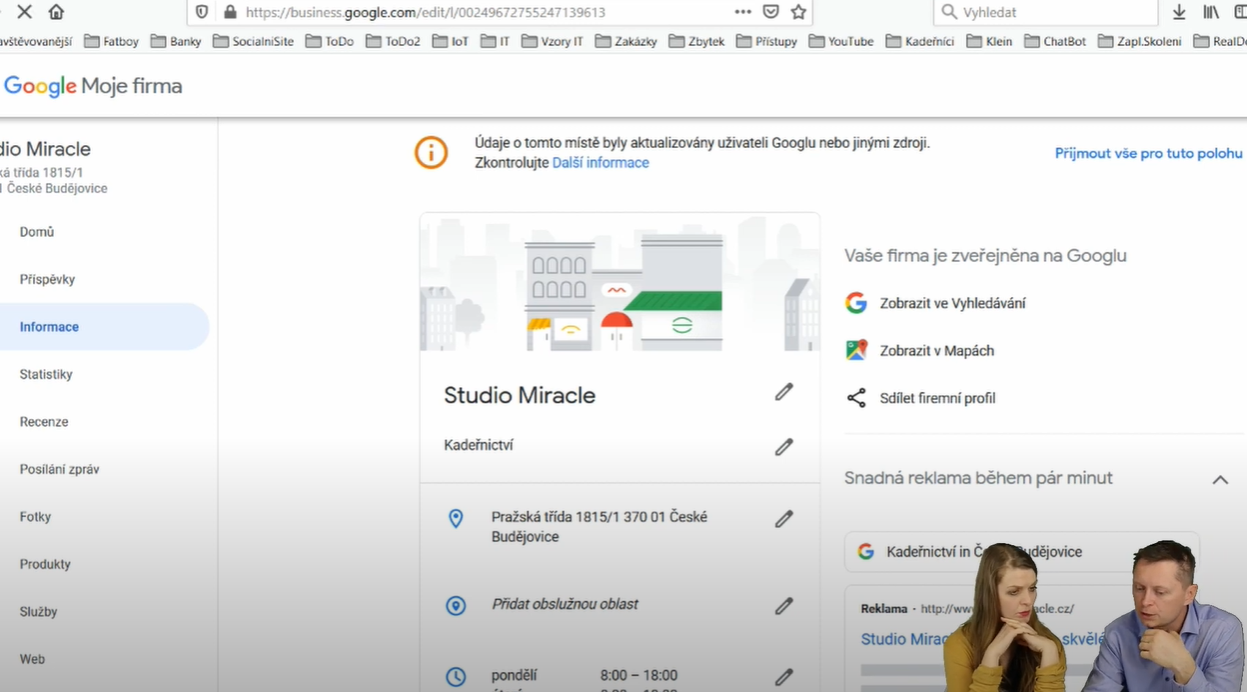Click Přijmout vše pro tuto polohu
This screenshot has height=692, width=1247.
coord(1148,153)
